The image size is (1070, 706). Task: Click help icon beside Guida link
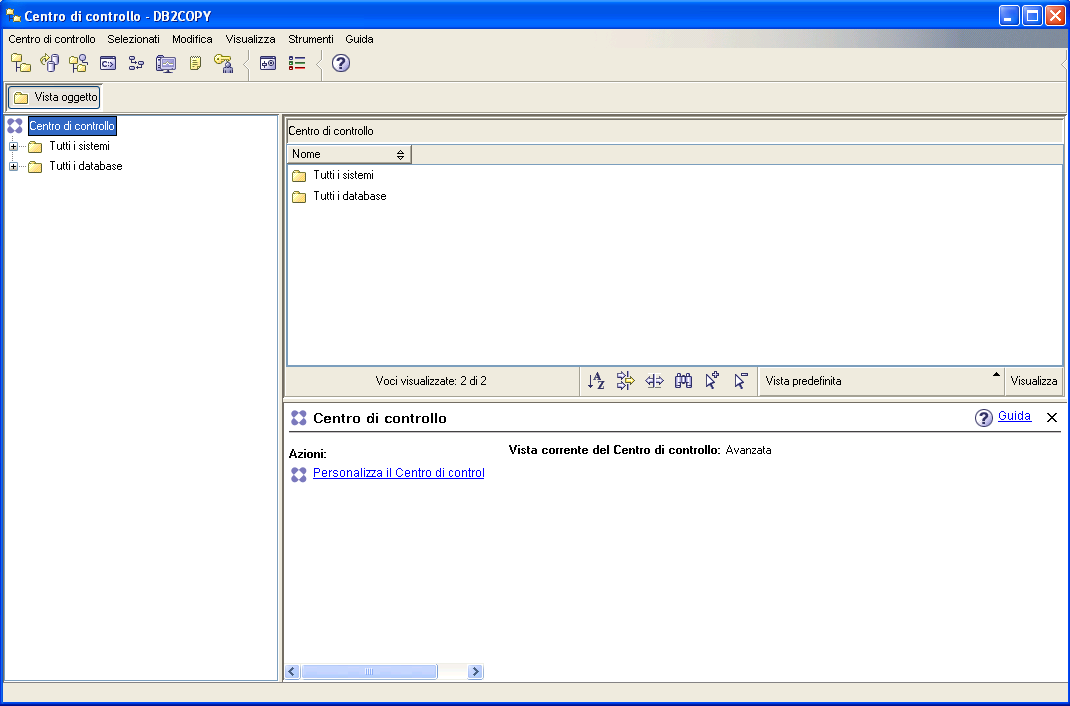tap(983, 417)
